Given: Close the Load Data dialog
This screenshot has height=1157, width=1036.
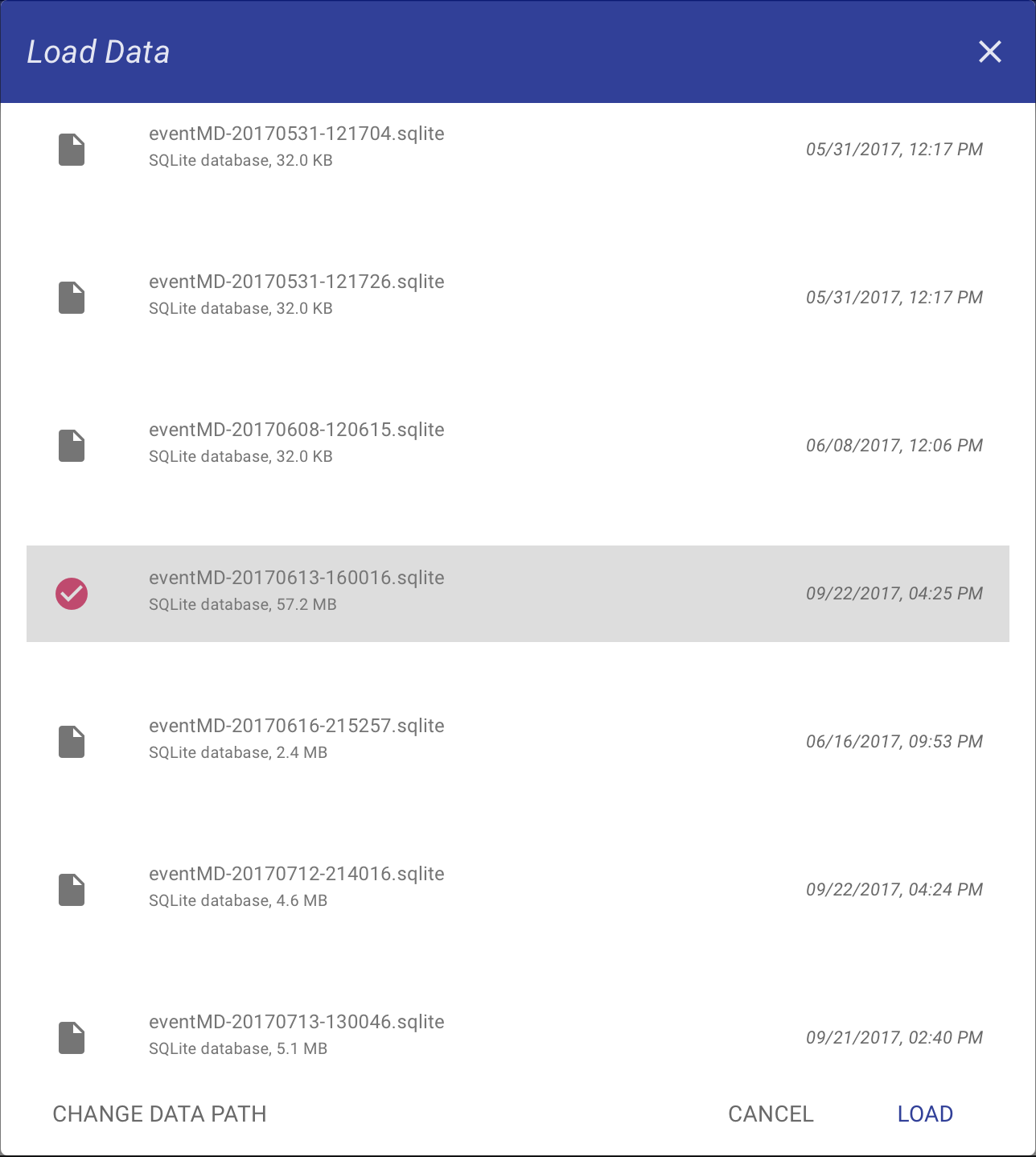Looking at the screenshot, I should [x=990, y=51].
